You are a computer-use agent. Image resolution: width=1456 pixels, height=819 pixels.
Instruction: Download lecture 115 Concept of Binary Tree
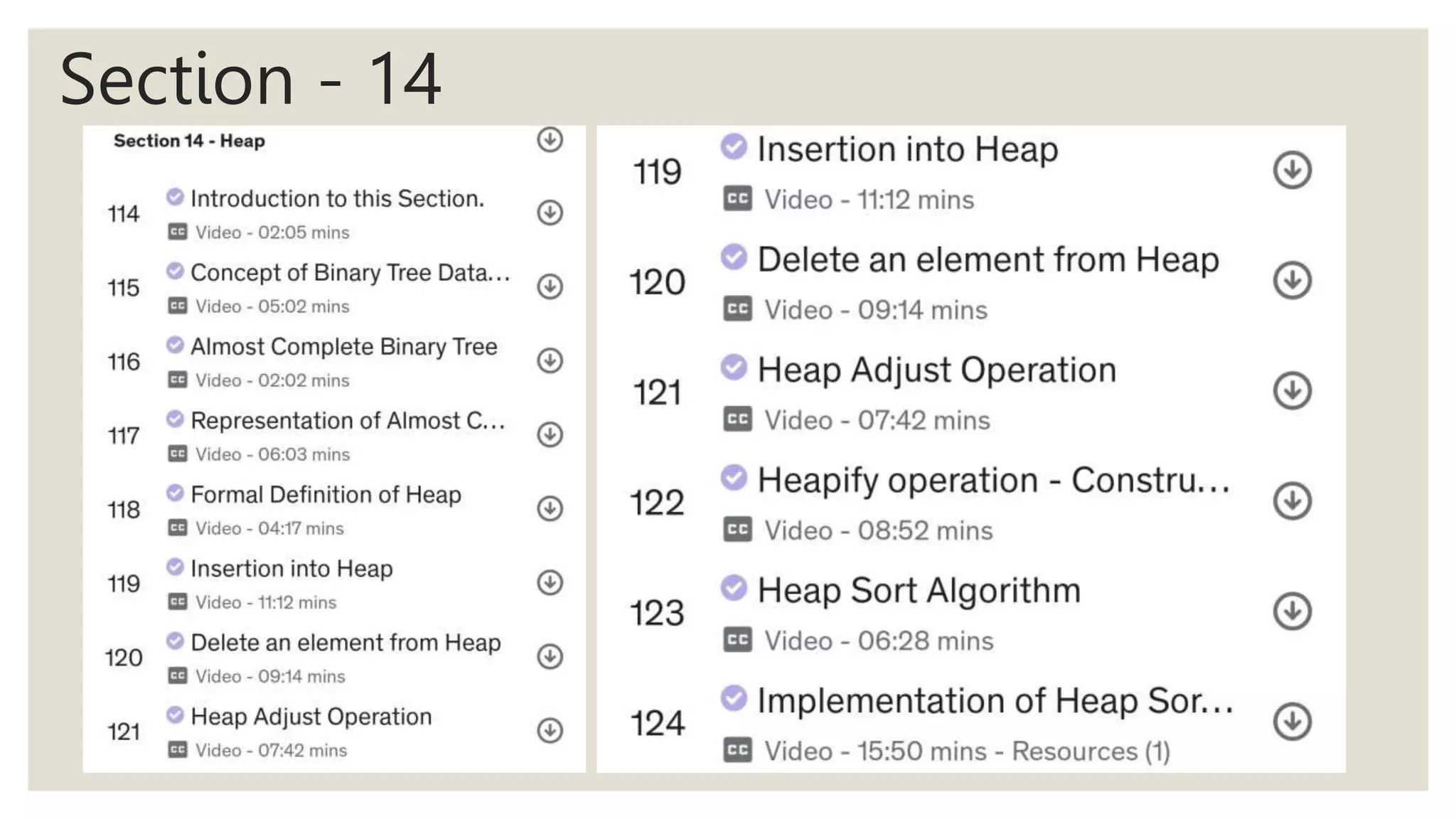tap(550, 287)
